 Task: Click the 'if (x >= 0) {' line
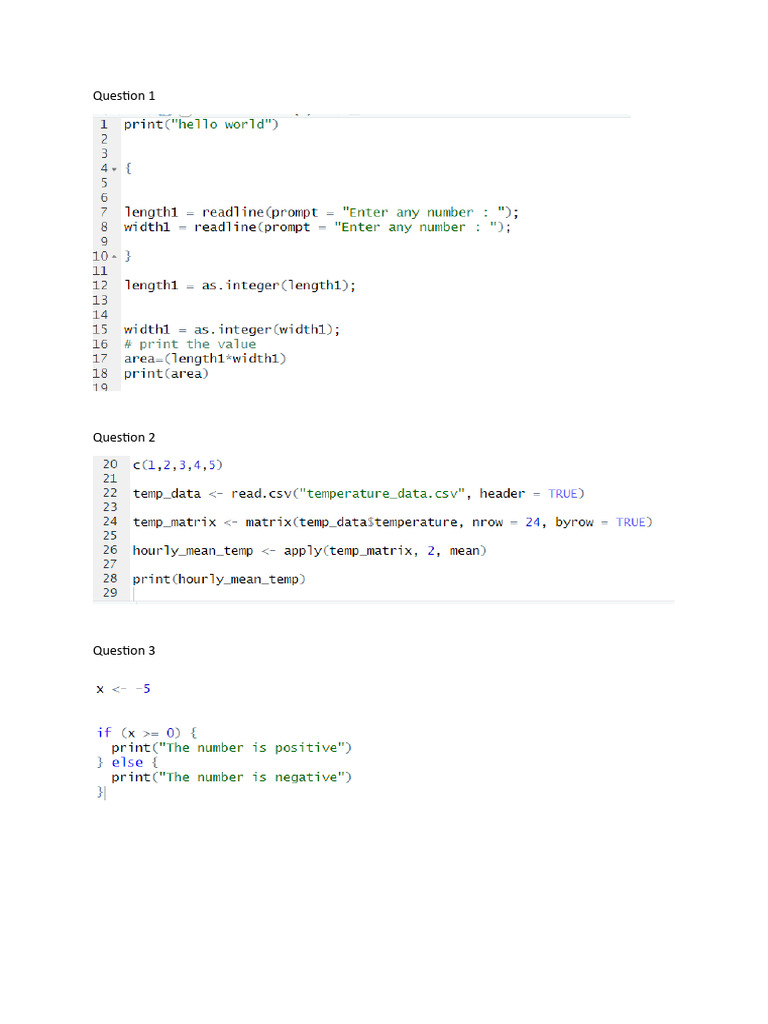[x=147, y=733]
